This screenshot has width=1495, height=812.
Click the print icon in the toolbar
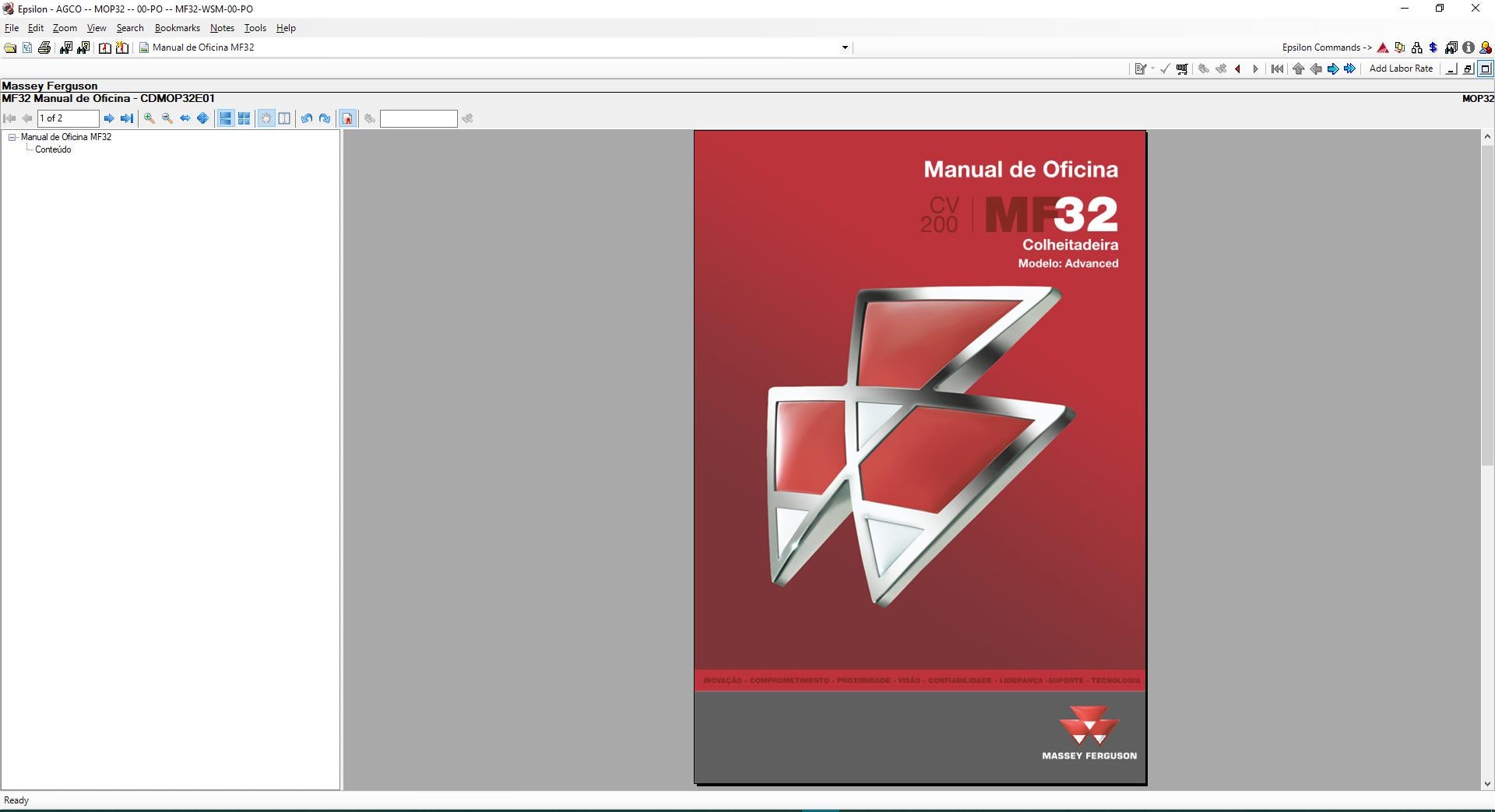click(x=44, y=47)
